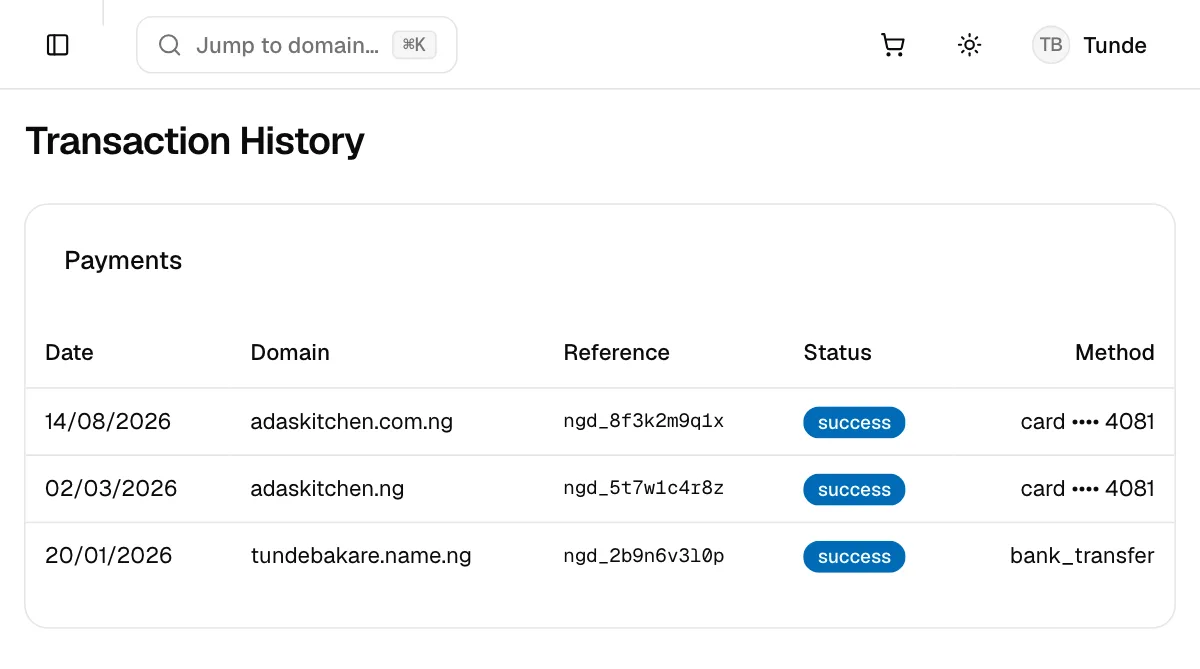Select the date 14/08/2026
The width and height of the screenshot is (1200, 669).
pyautogui.click(x=108, y=422)
